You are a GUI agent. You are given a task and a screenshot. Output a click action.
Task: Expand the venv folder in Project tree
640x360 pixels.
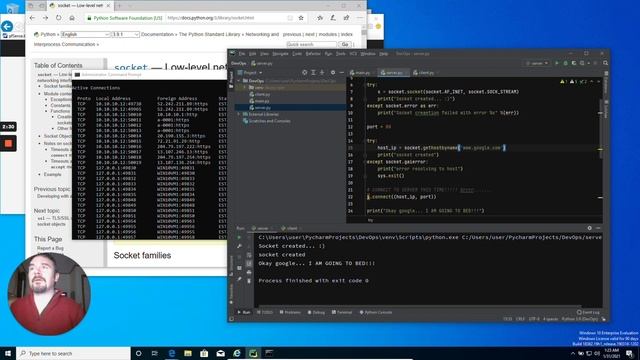coord(245,87)
